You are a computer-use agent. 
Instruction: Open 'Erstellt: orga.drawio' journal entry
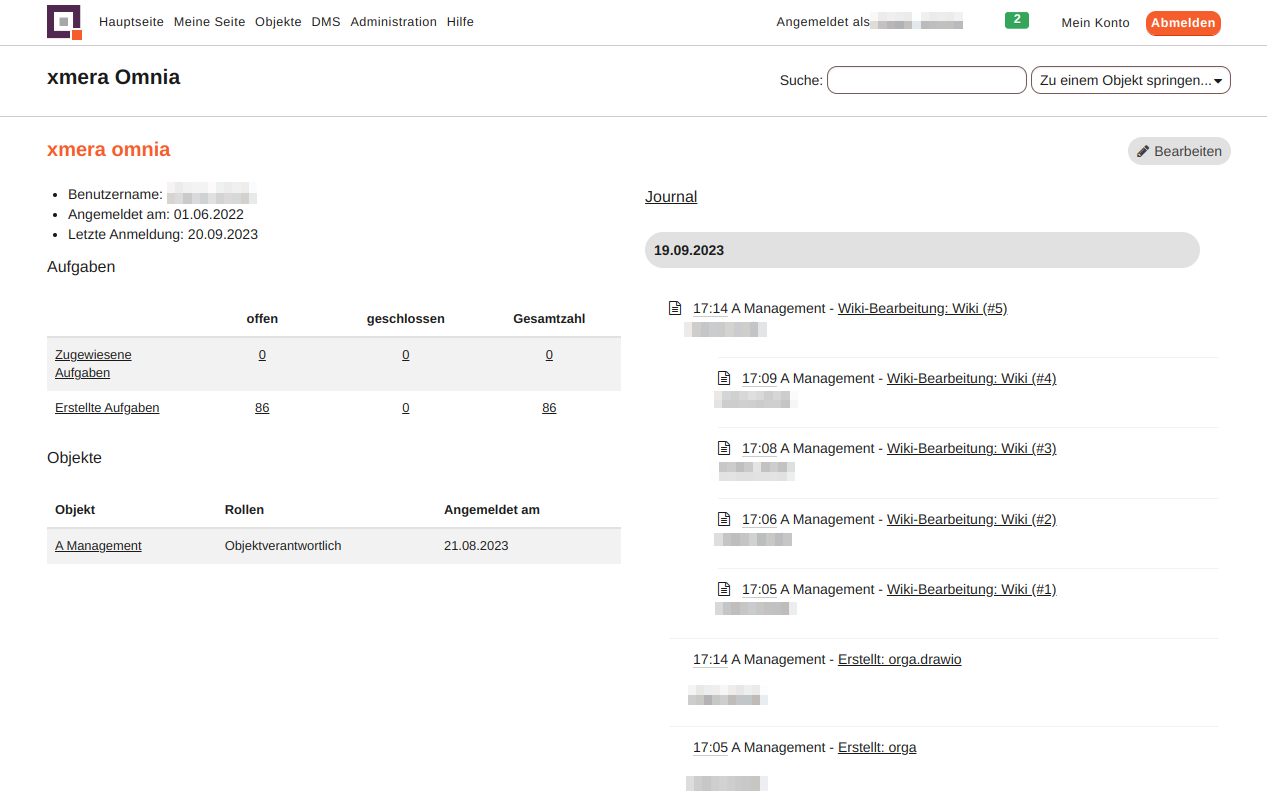click(899, 659)
